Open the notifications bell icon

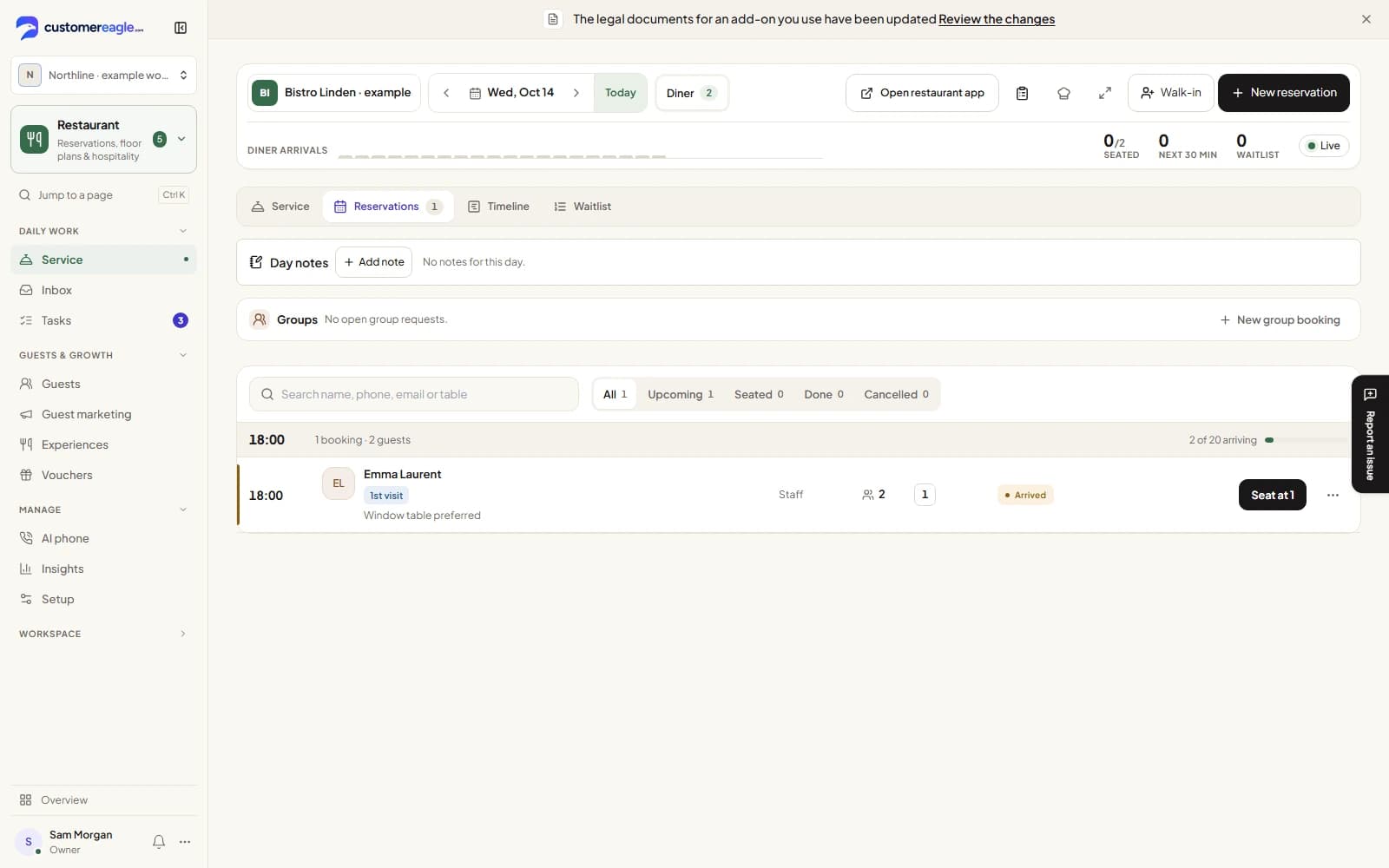[x=159, y=842]
